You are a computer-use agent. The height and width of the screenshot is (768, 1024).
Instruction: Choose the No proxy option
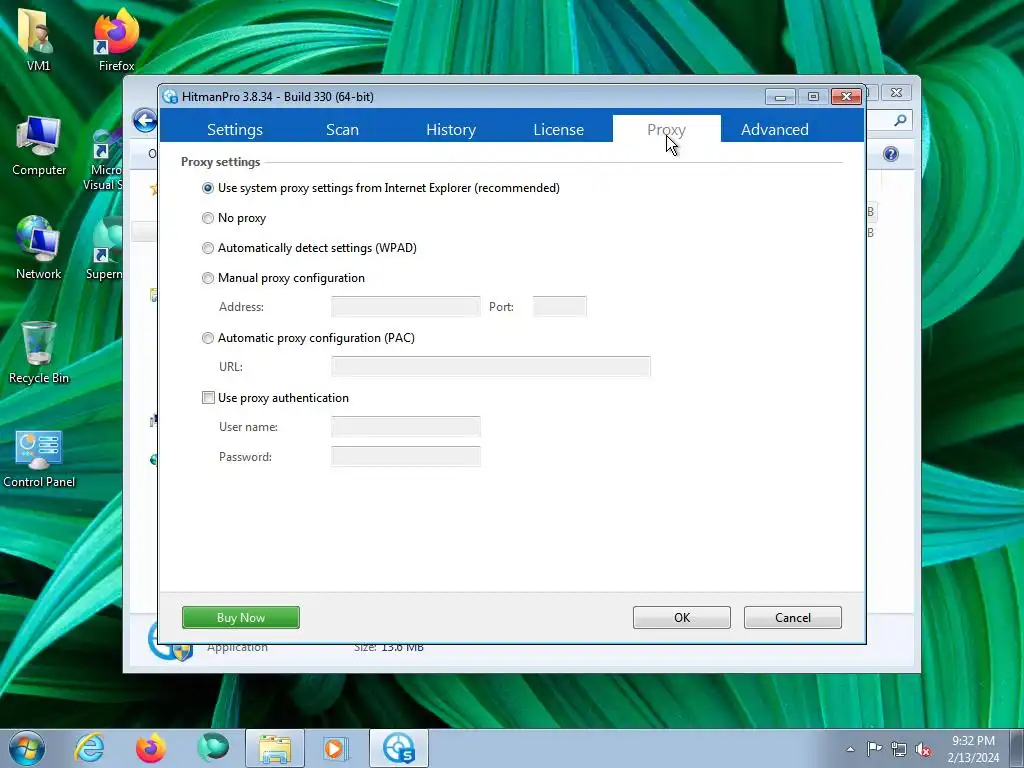[x=234, y=218]
